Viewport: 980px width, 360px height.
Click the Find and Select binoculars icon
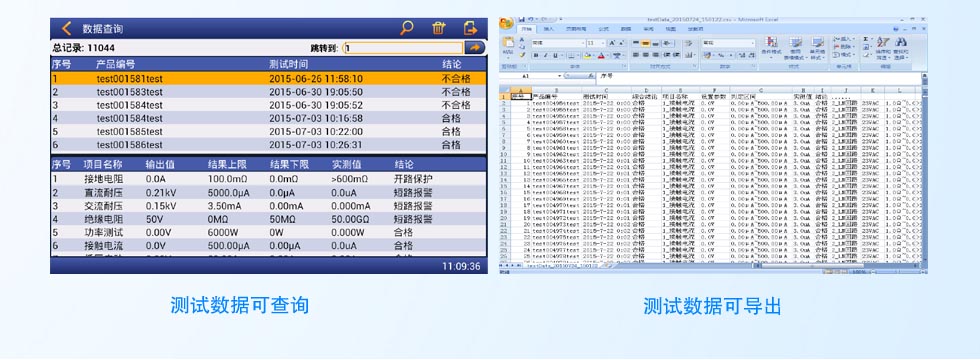click(901, 42)
